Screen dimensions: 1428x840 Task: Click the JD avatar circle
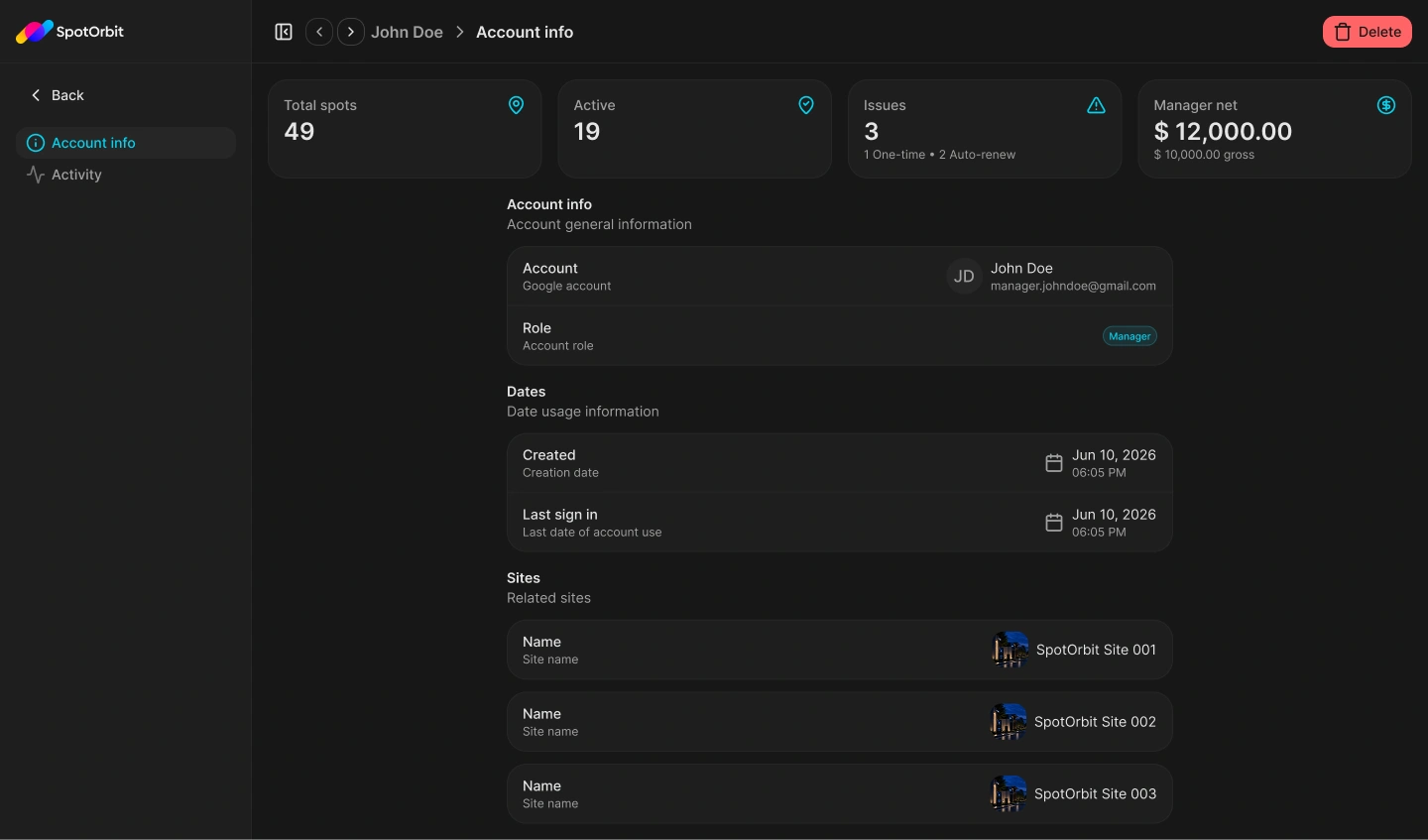[964, 277]
